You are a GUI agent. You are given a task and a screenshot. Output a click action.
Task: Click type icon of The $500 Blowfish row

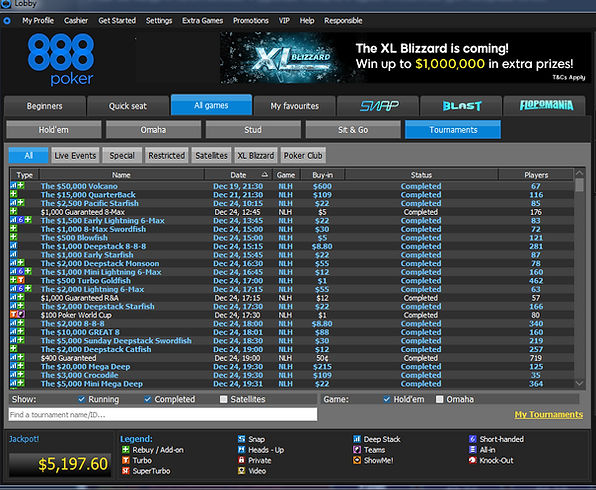click(14, 237)
